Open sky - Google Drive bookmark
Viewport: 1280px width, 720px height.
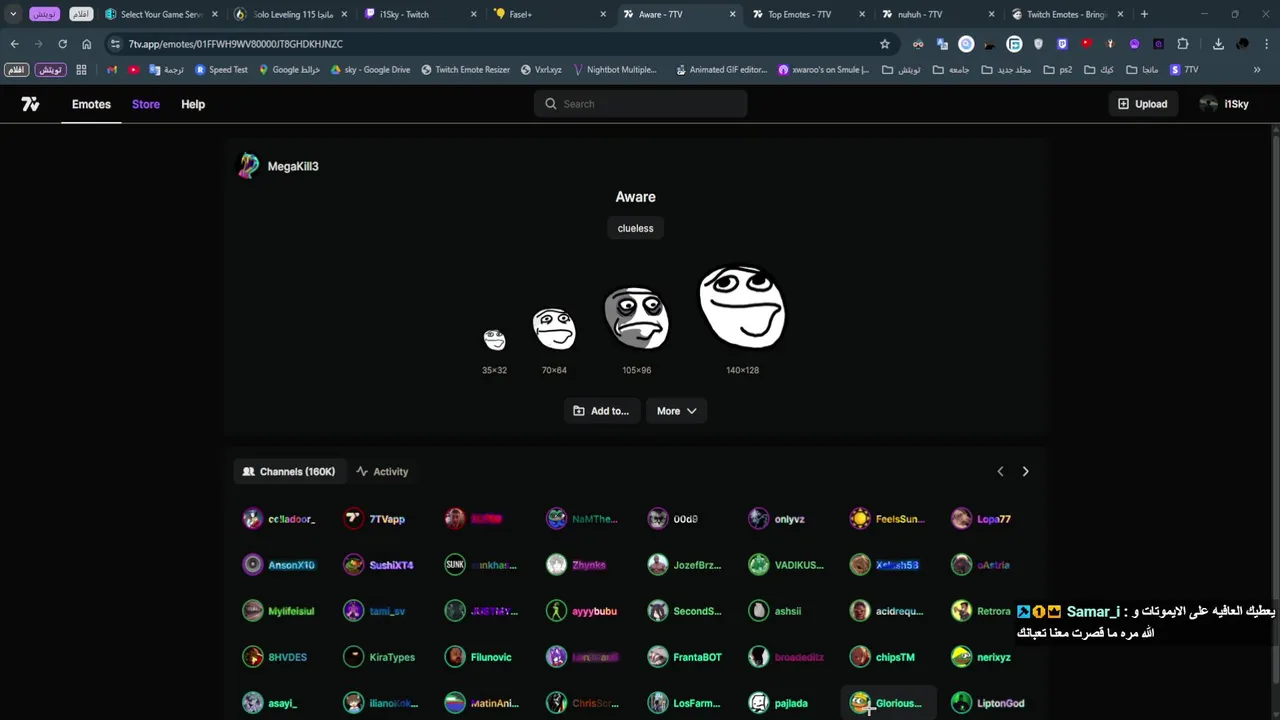(370, 70)
